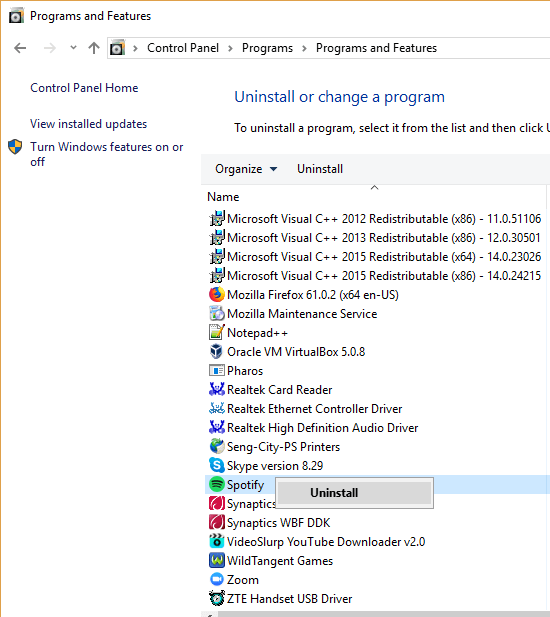Click the Skype icon
Image resolution: width=550 pixels, height=617 pixels.
click(x=217, y=465)
